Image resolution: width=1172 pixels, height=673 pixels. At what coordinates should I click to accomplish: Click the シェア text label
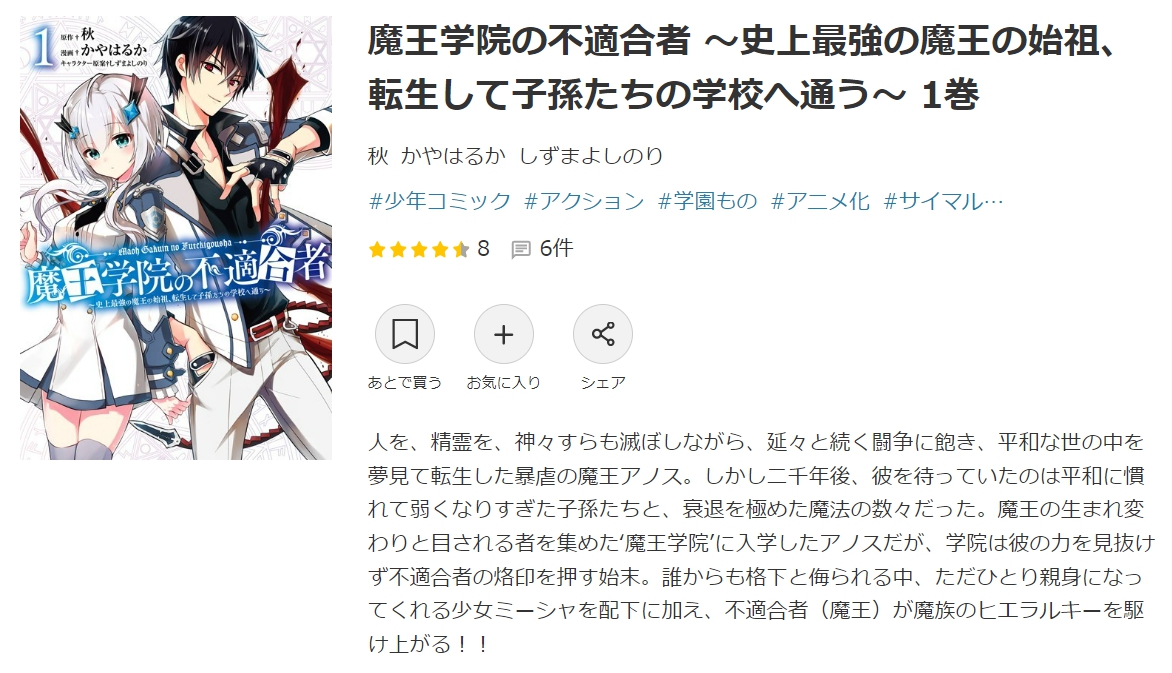(602, 383)
